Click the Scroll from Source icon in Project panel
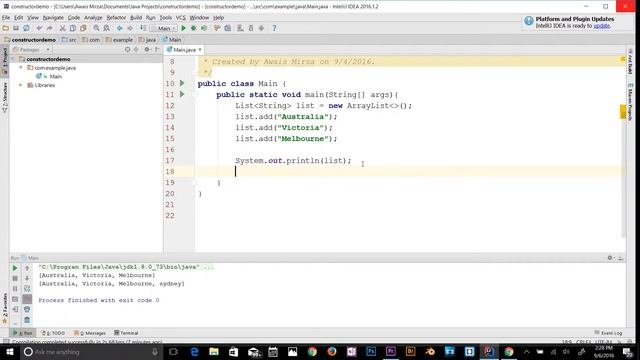The image size is (640, 360). click(127, 49)
